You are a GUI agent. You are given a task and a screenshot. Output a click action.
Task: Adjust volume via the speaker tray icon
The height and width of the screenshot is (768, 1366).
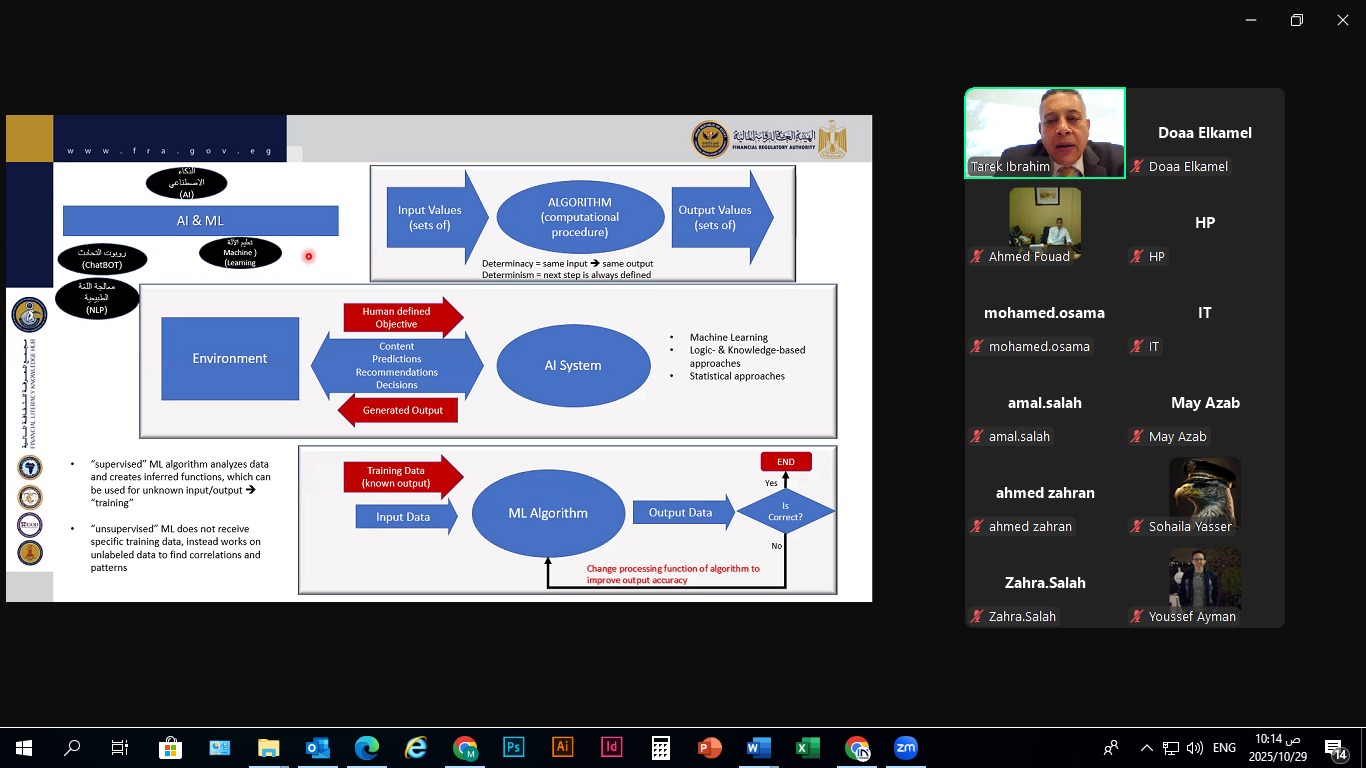point(1194,748)
